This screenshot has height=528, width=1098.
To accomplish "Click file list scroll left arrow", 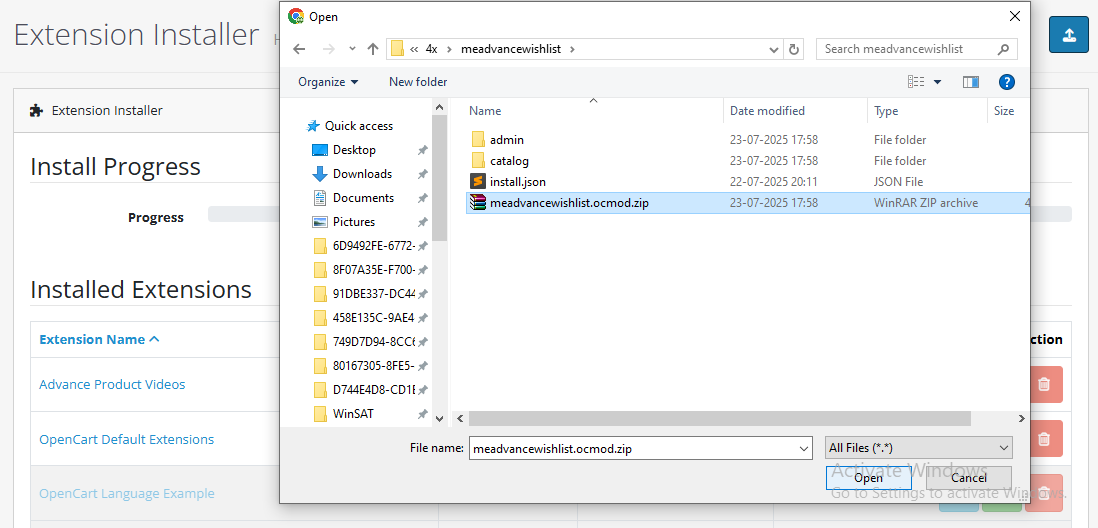I will pyautogui.click(x=460, y=418).
